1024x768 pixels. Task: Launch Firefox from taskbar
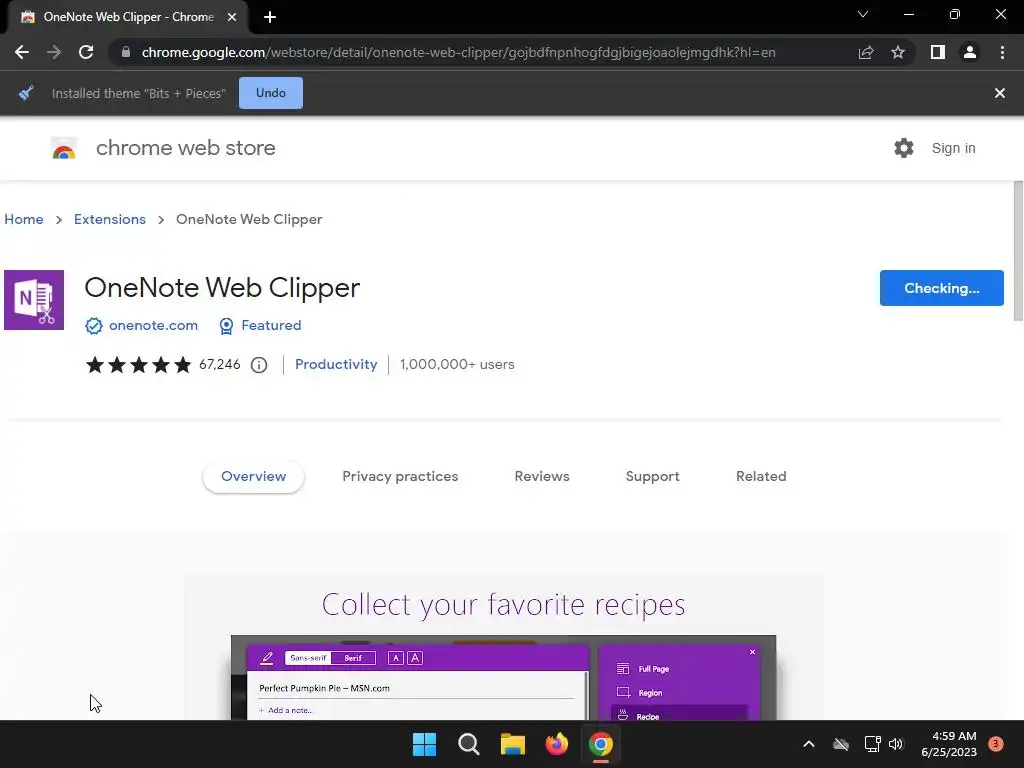pos(557,744)
